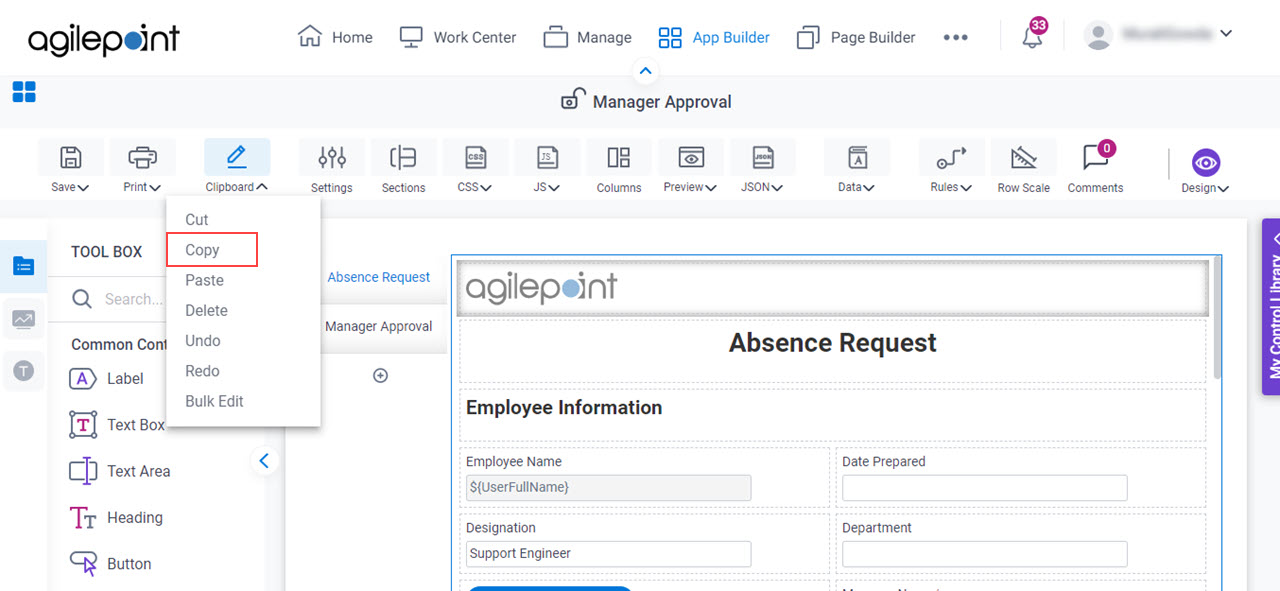Open the CSS editor icon
This screenshot has width=1280, height=591.
(x=476, y=157)
